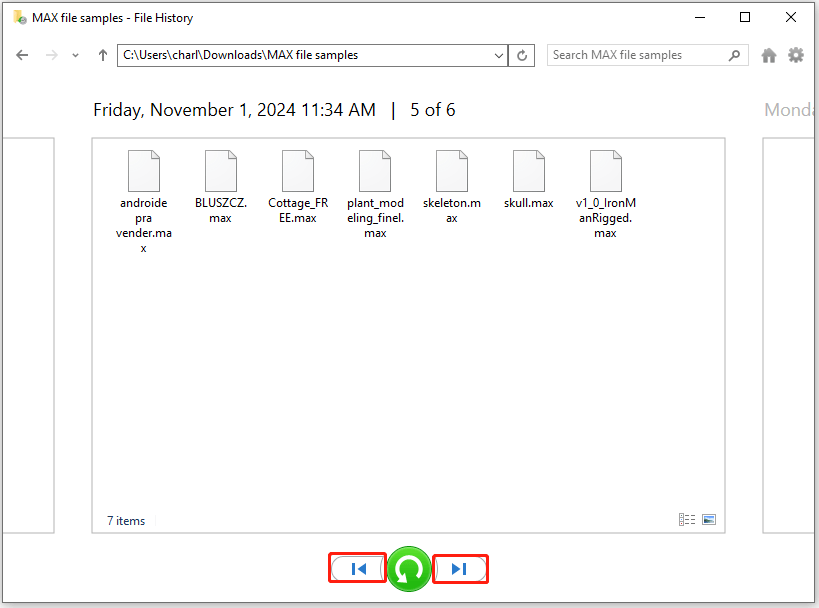Expand the address bar history dropdown

(x=499, y=55)
